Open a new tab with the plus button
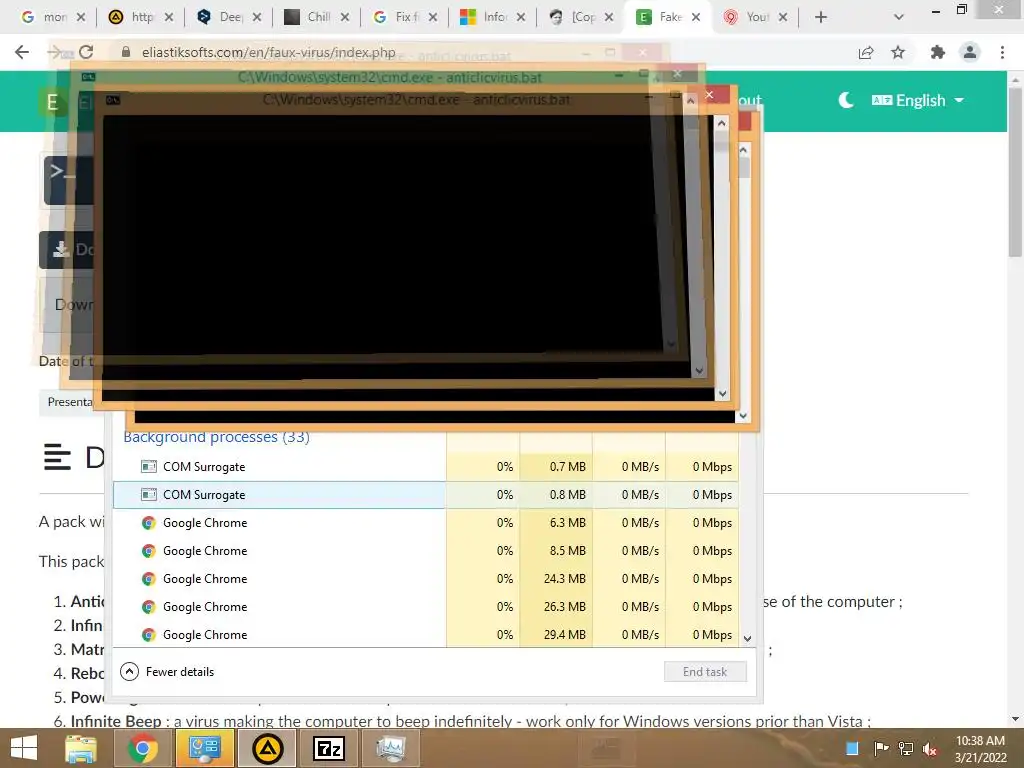The width and height of the screenshot is (1024, 768). [x=821, y=17]
